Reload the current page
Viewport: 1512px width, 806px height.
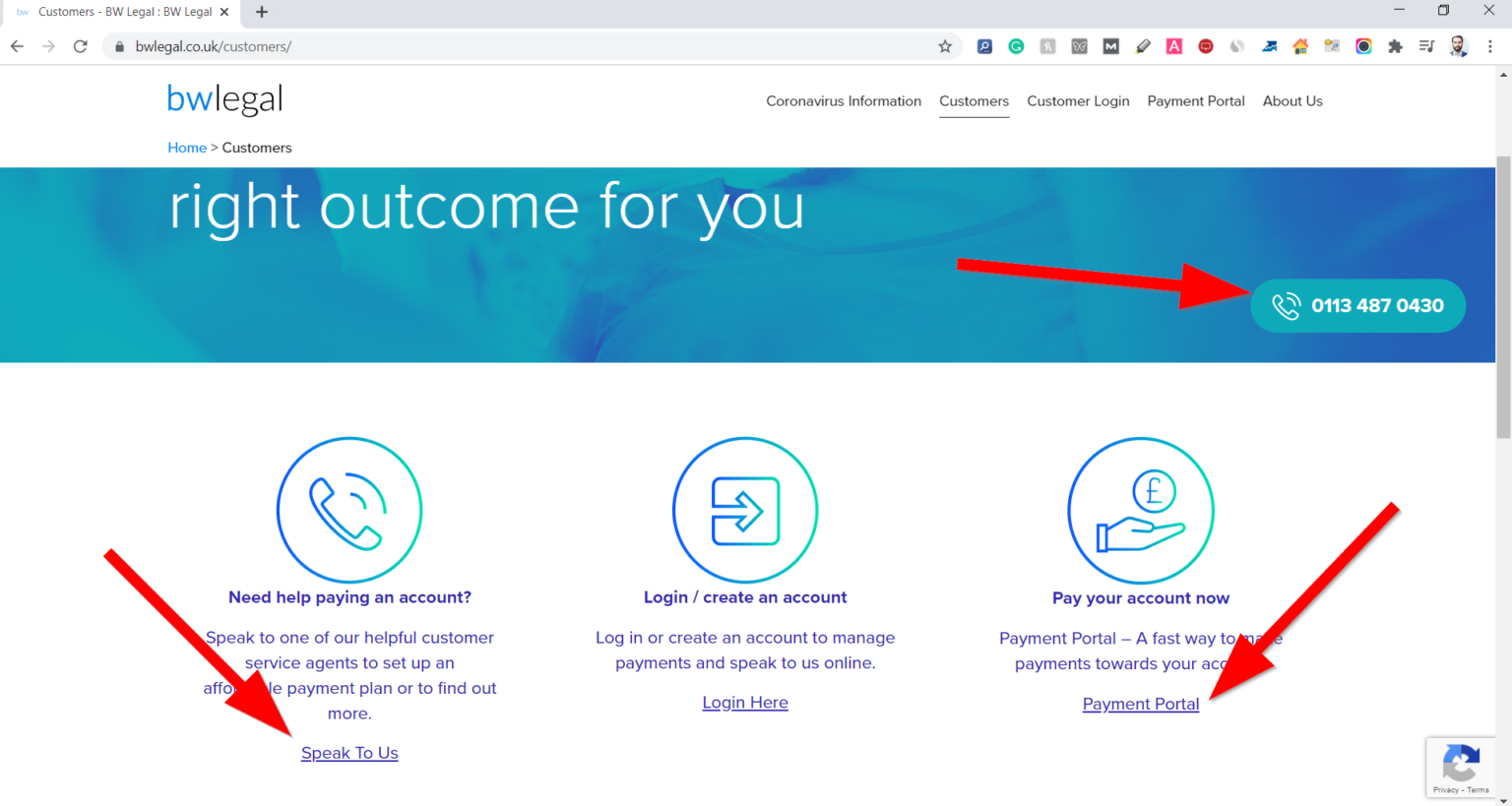click(x=81, y=46)
